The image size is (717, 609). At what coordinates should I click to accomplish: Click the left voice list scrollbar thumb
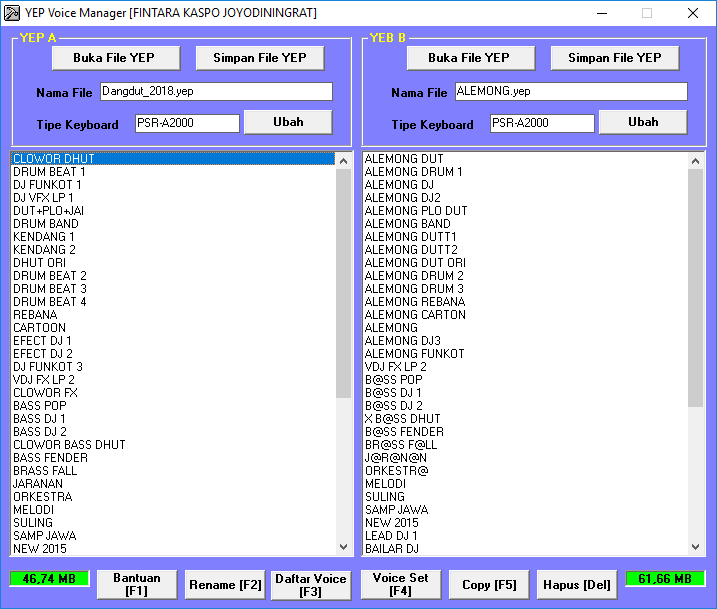[343, 283]
